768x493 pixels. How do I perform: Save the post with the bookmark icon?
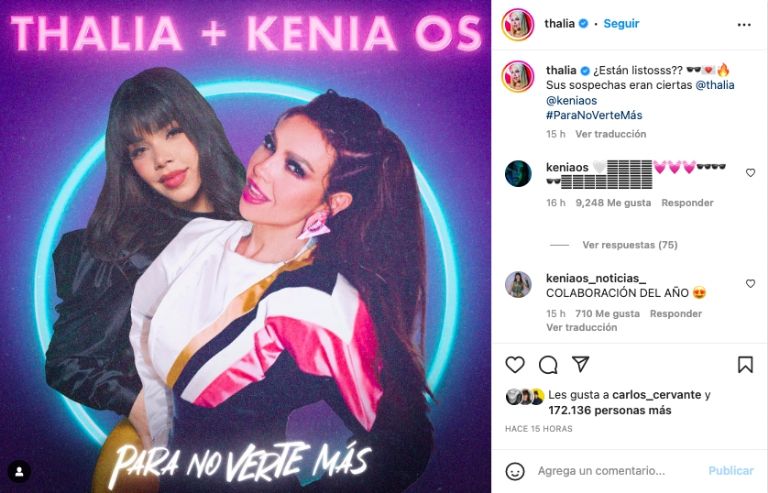tap(745, 364)
